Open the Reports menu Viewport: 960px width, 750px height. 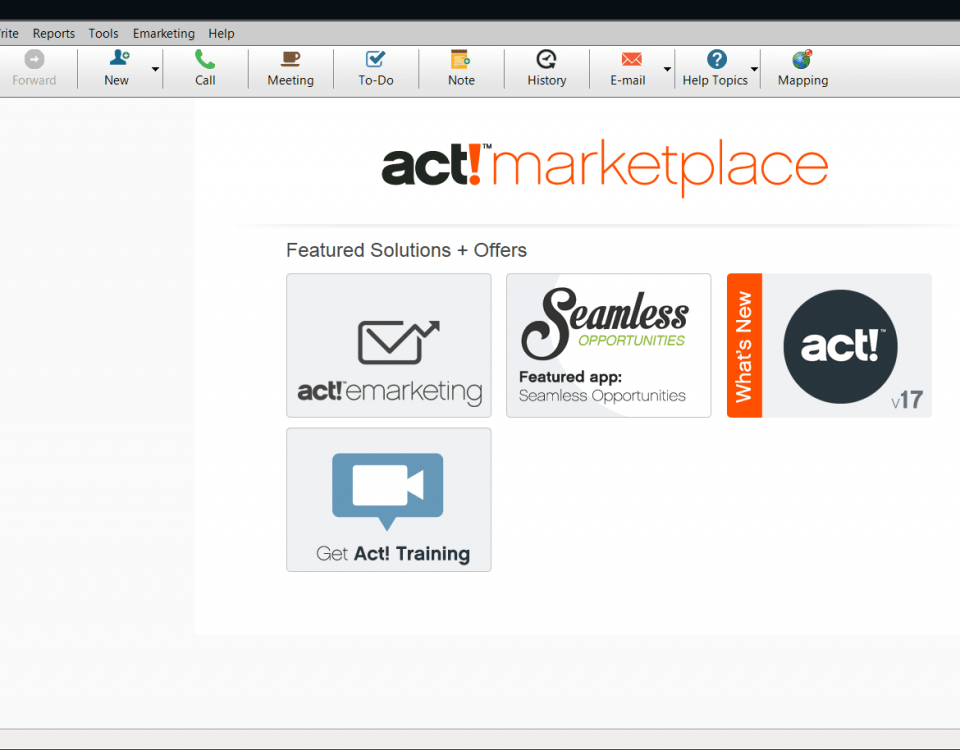54,34
